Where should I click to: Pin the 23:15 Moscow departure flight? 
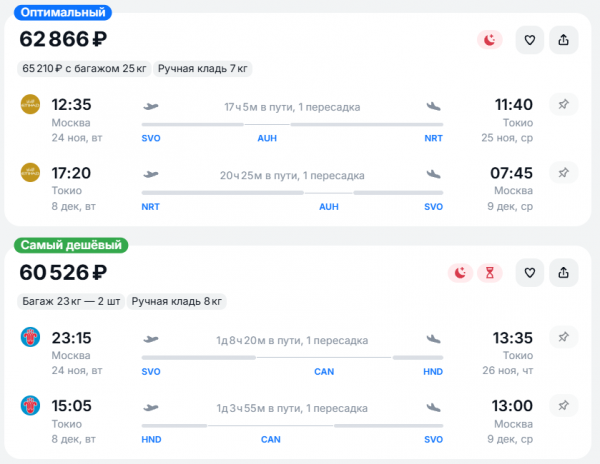[563, 337]
